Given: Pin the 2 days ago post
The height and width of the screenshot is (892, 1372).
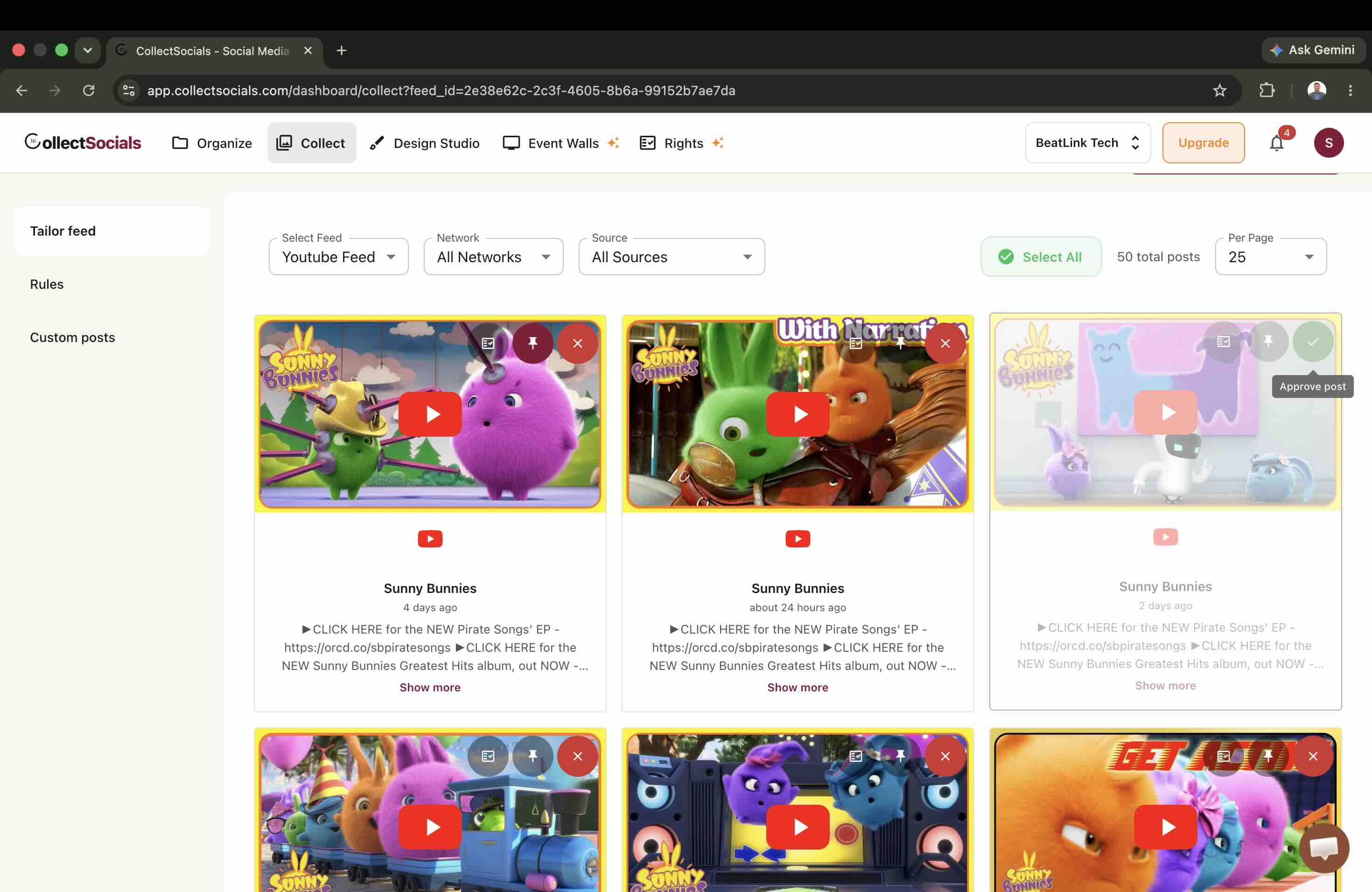Looking at the screenshot, I should point(1268,341).
